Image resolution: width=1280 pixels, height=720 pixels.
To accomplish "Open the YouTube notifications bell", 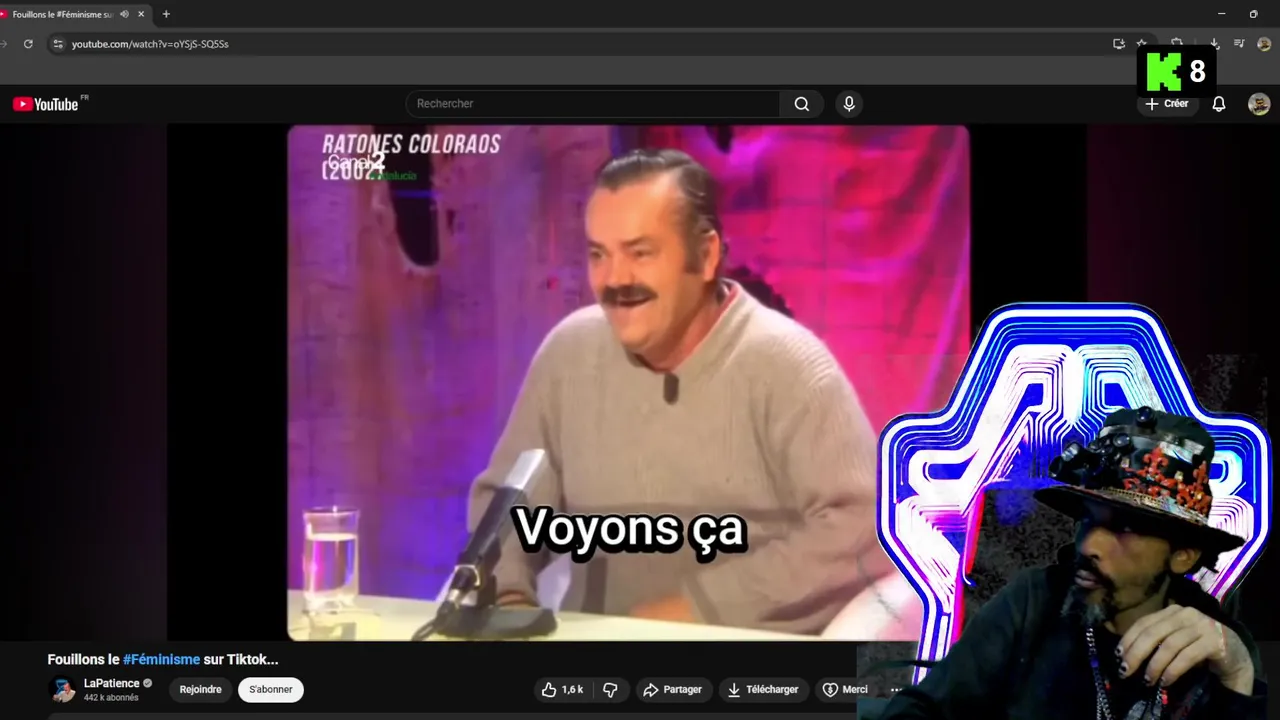I will [x=1219, y=104].
